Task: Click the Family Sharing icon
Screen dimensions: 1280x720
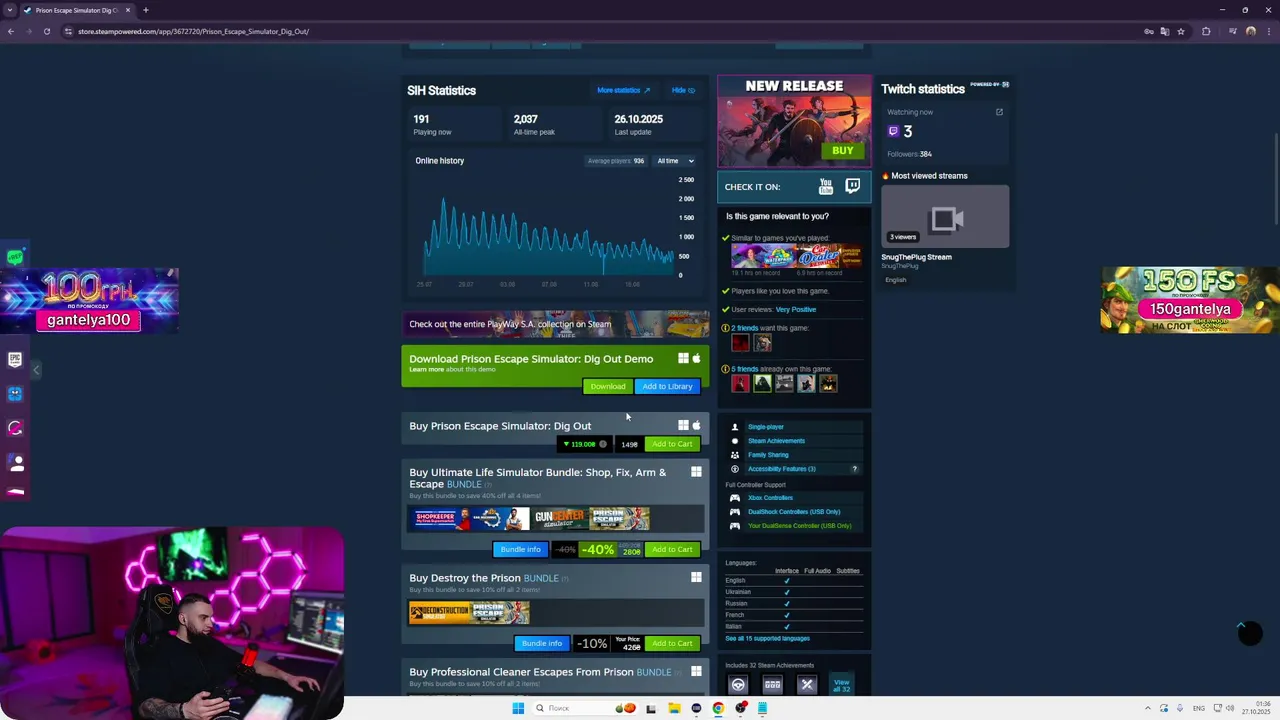Action: (735, 455)
